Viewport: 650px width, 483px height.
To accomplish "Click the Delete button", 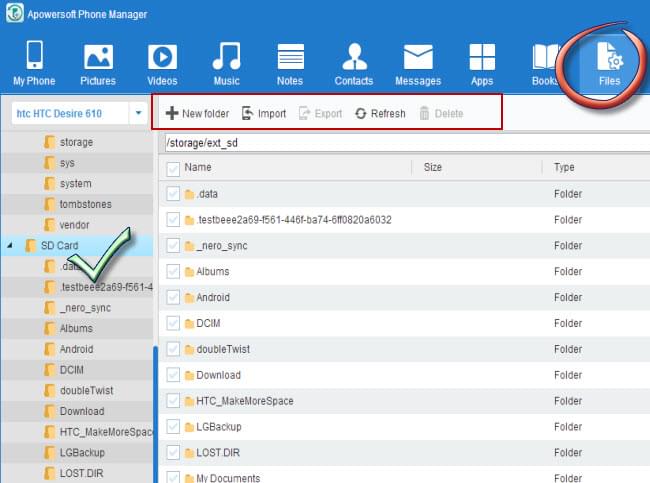I will 441,113.
